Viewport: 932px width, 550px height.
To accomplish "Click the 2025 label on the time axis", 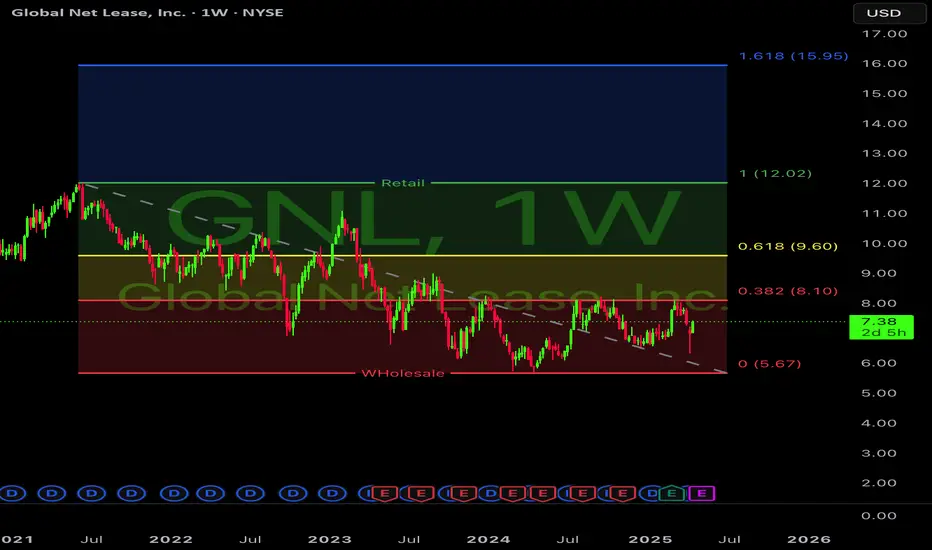I will (650, 539).
